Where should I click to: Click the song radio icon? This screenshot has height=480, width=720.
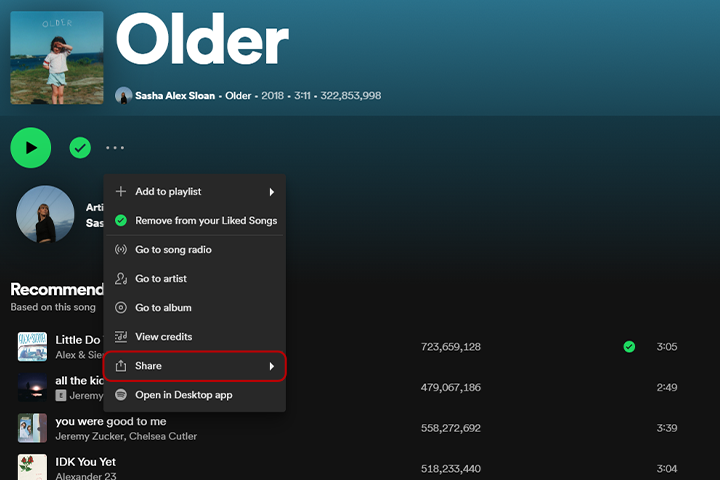(121, 249)
